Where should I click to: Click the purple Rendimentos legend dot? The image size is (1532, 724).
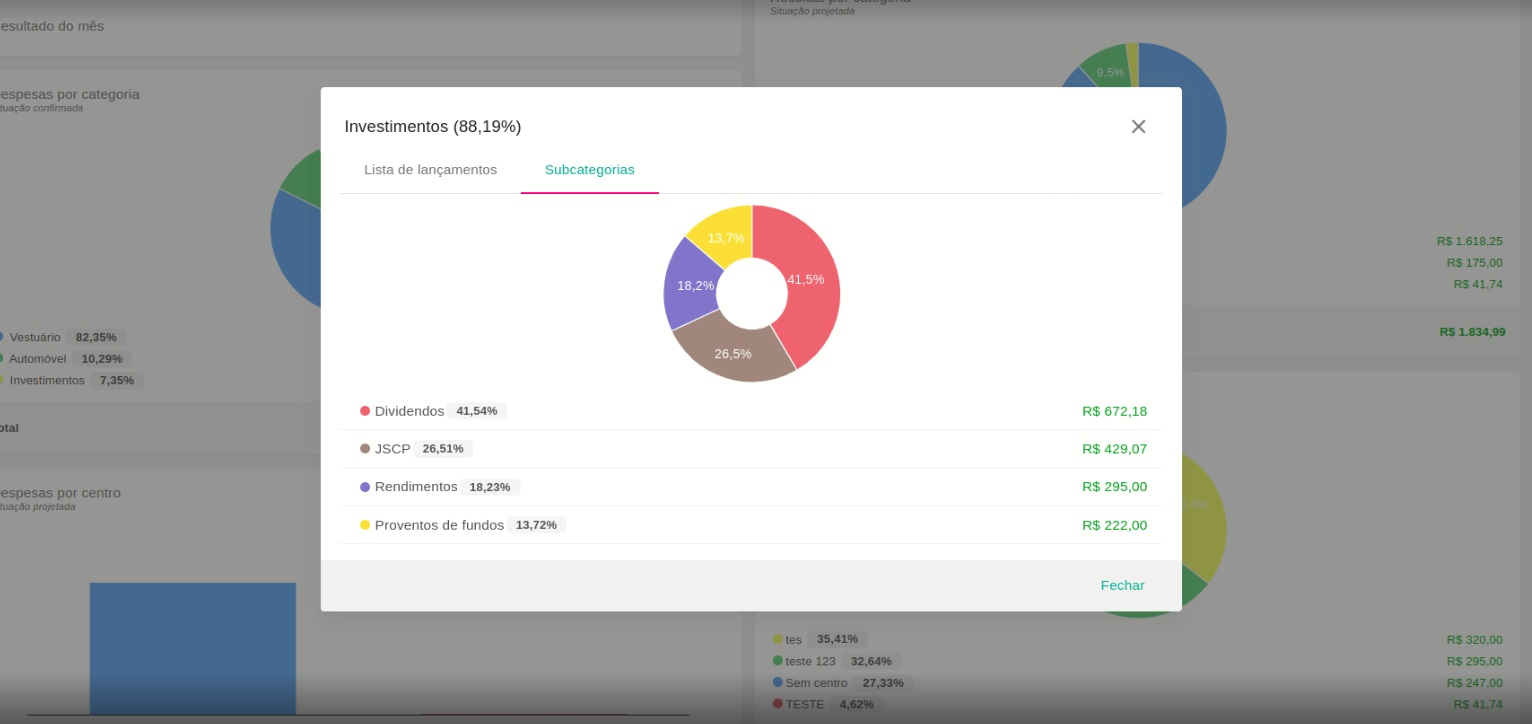(x=365, y=487)
